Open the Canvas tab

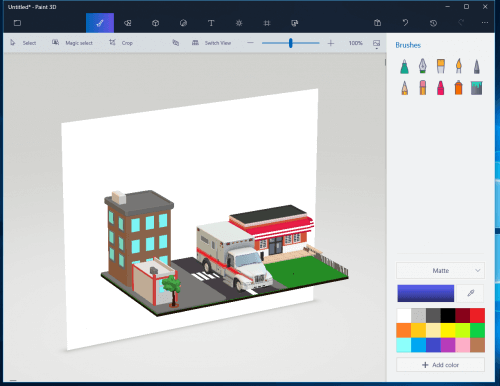[x=267, y=23]
